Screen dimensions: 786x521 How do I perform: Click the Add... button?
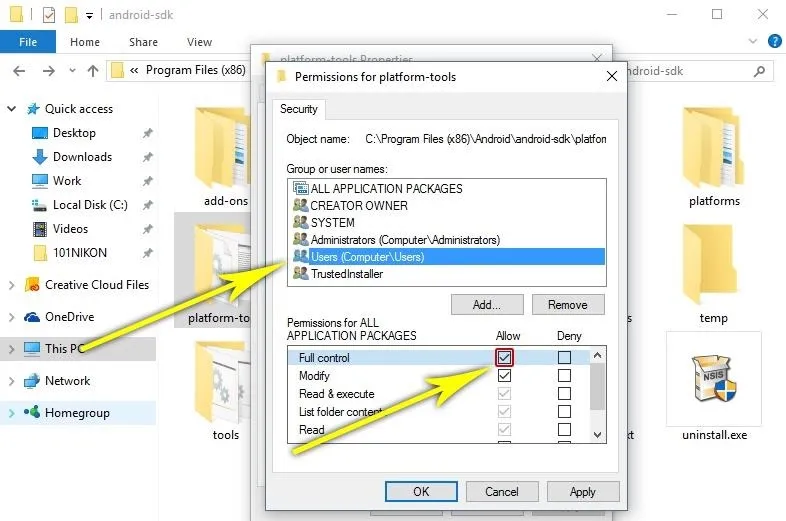(x=487, y=304)
